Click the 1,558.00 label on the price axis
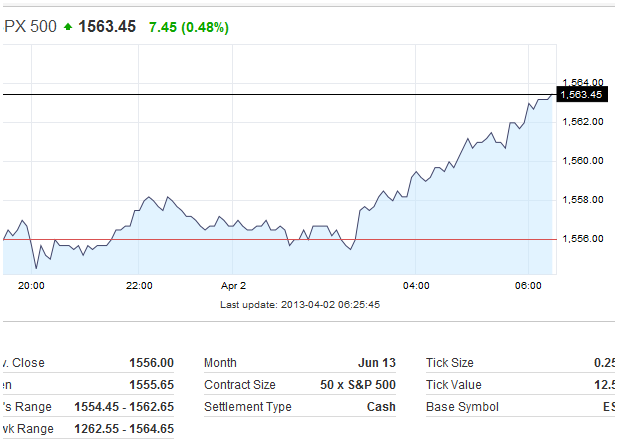 point(581,199)
